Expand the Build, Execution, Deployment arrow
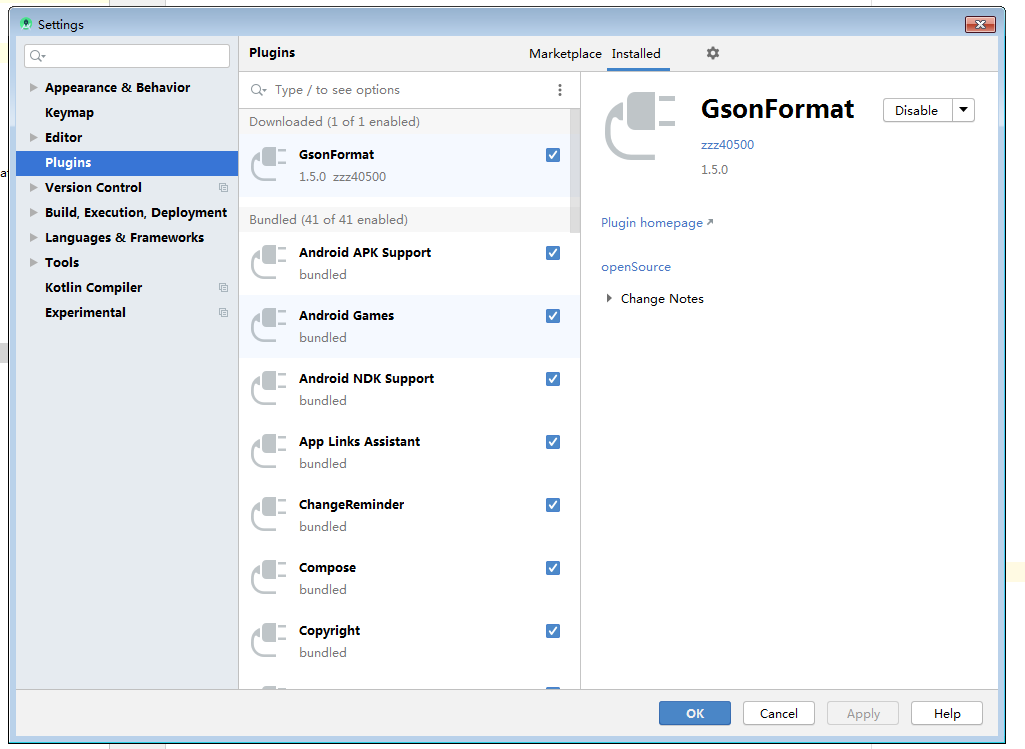Screen dimensions: 1025x749 [33, 212]
